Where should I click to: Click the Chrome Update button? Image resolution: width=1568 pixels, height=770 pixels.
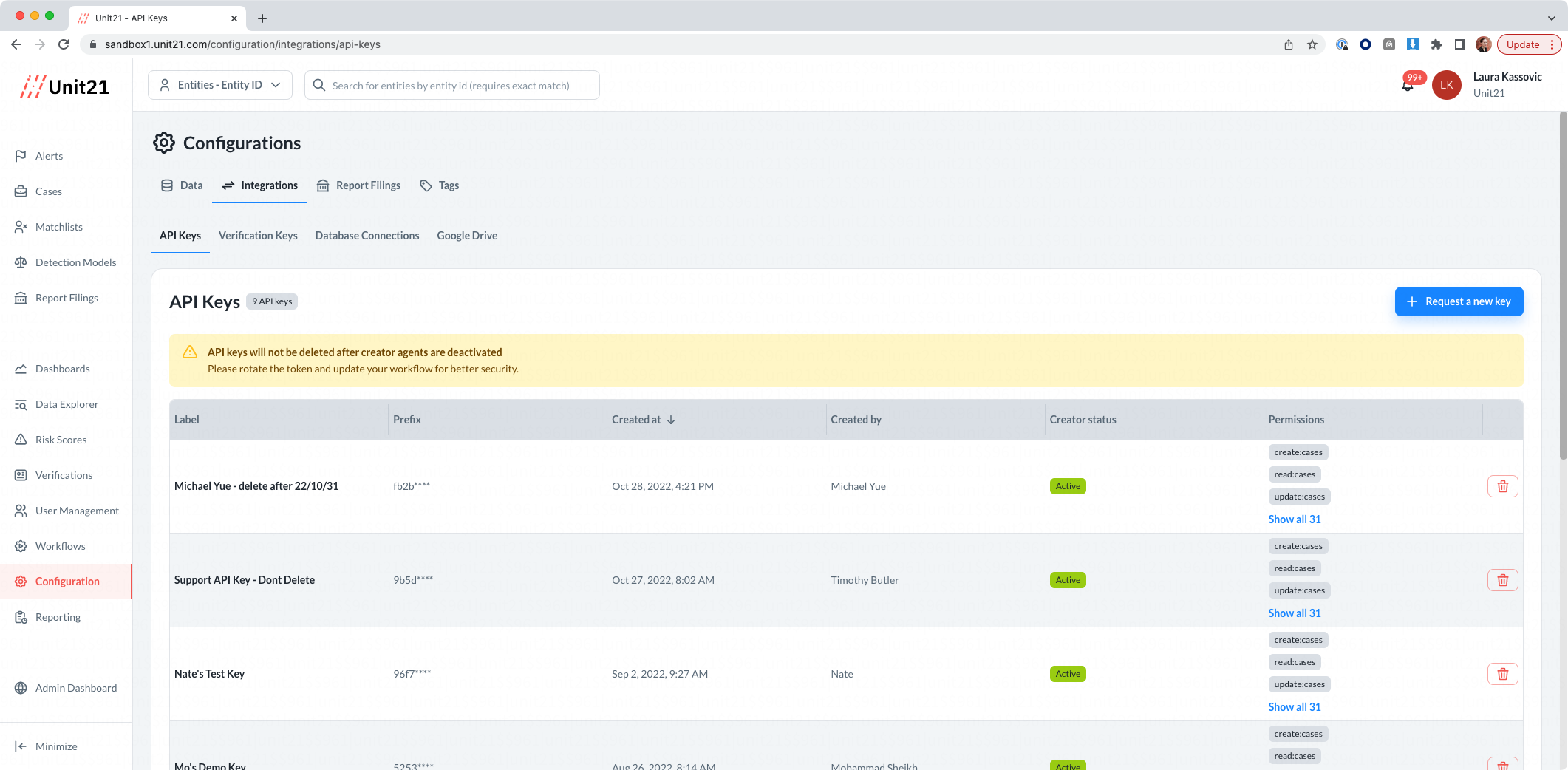coord(1529,44)
